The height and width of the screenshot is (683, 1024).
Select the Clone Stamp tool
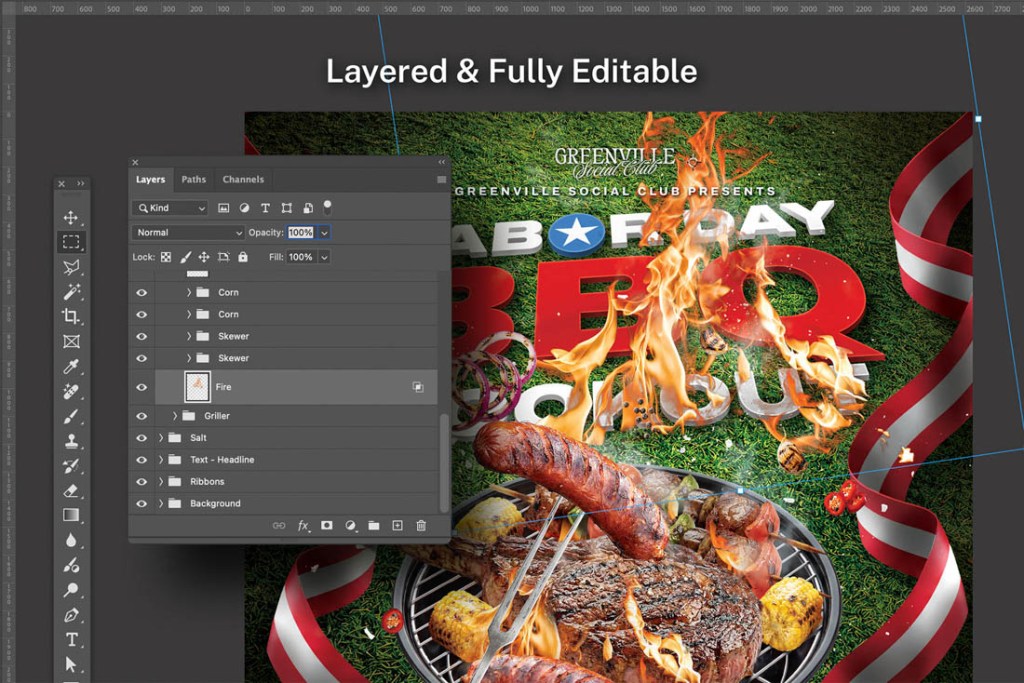click(71, 441)
